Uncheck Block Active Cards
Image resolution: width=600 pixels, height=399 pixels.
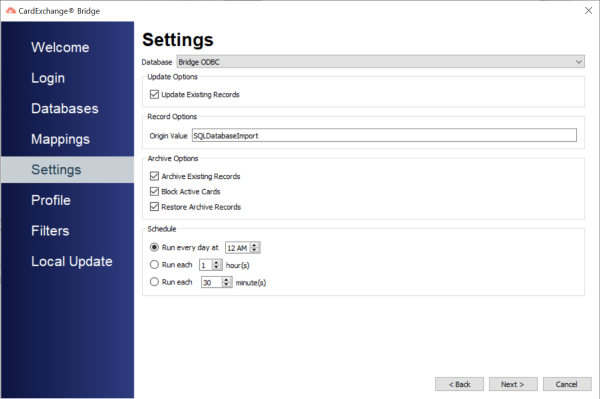pos(154,191)
